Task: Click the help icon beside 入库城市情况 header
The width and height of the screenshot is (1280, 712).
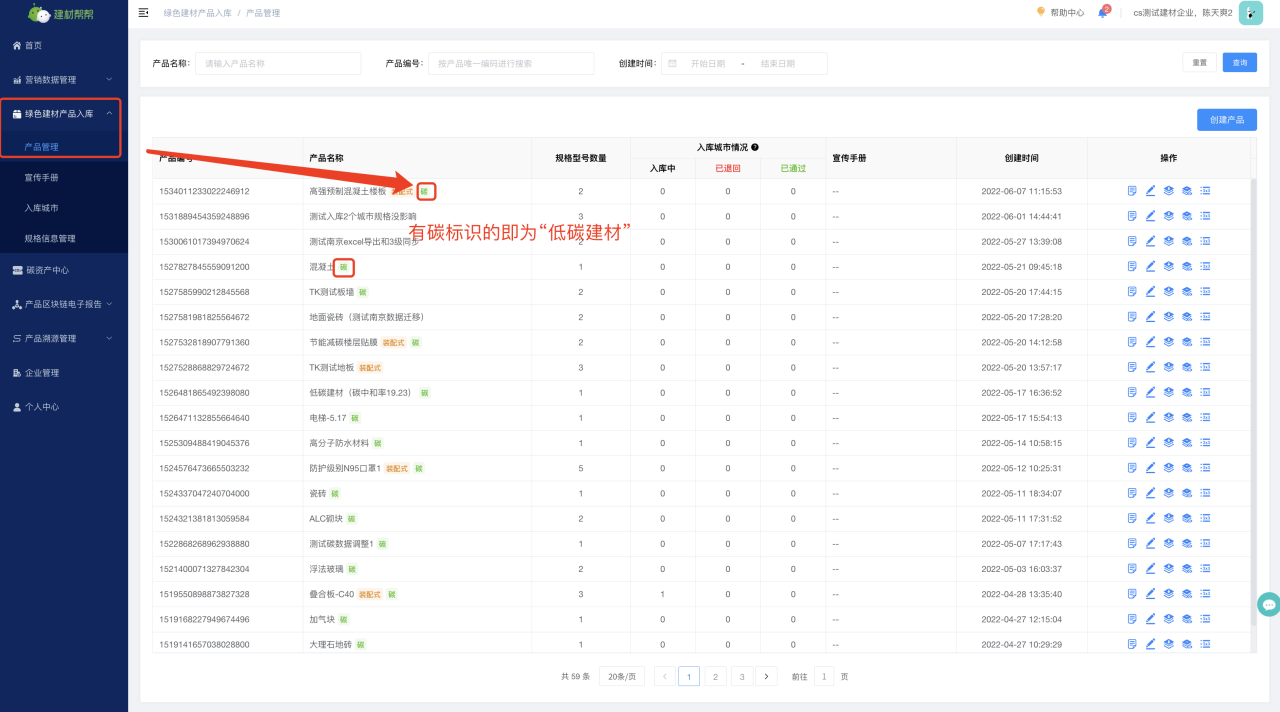Action: pos(755,147)
